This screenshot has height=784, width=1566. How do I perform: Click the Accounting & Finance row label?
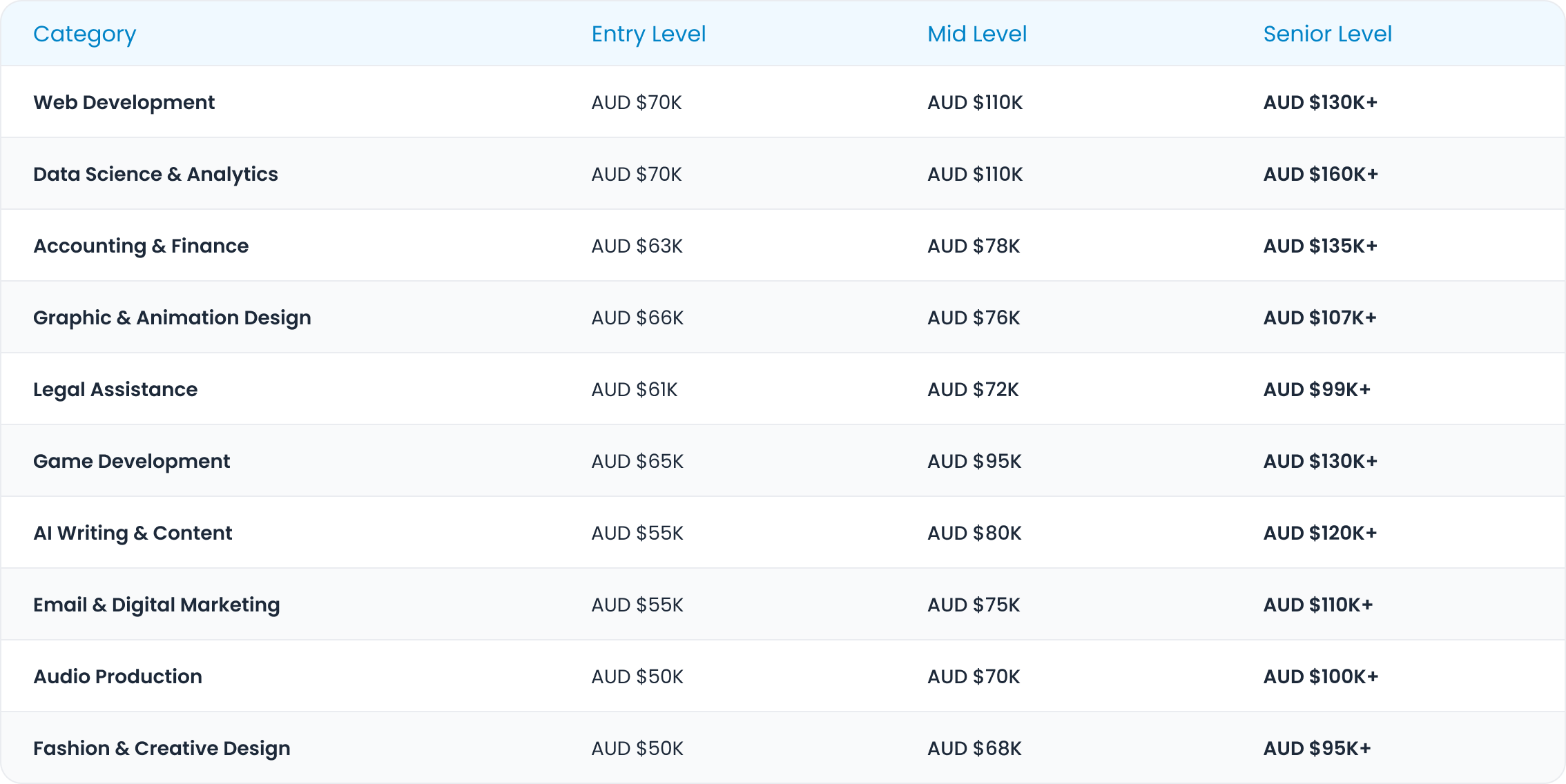141,246
